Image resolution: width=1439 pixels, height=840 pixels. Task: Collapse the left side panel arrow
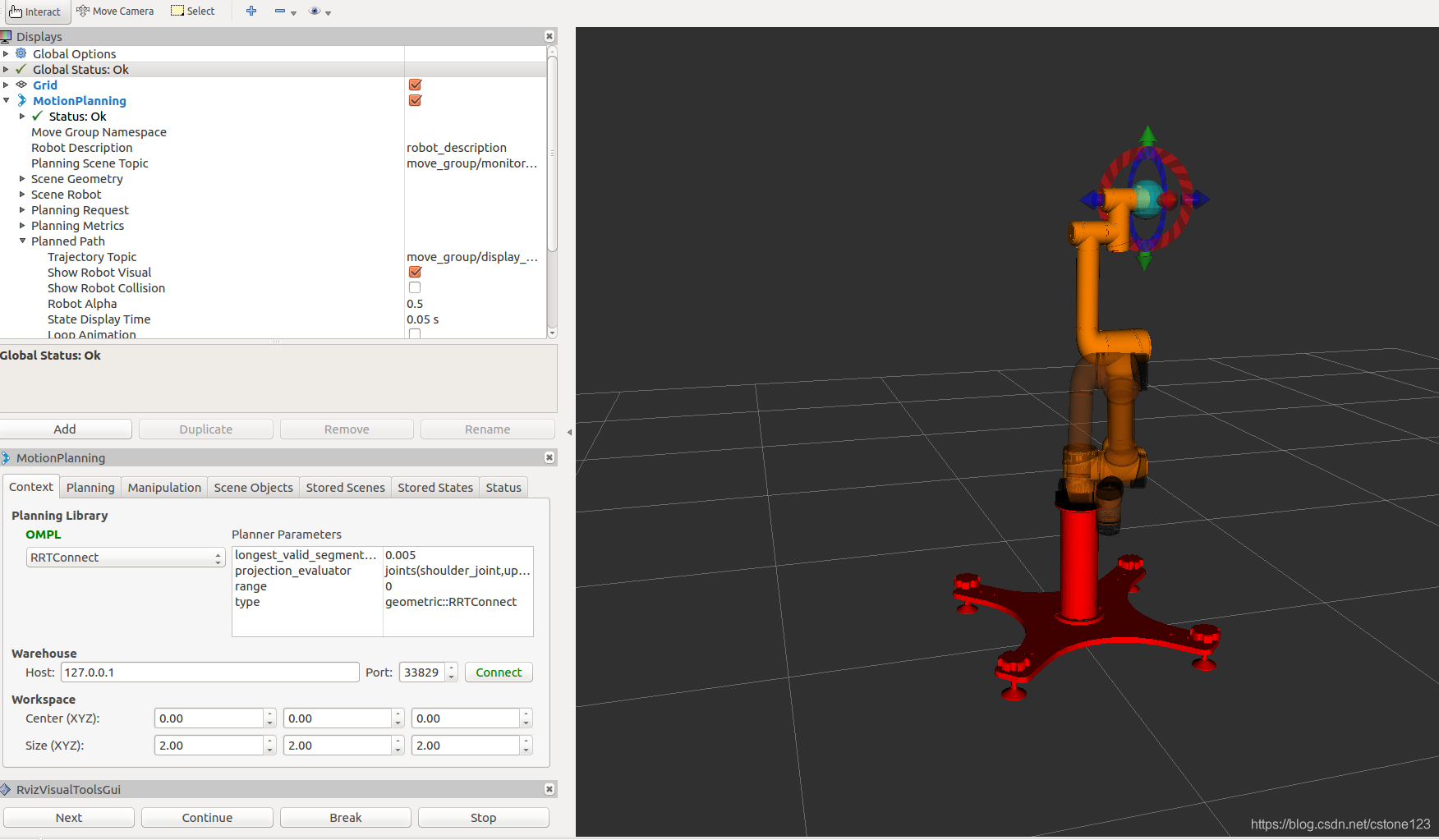[x=569, y=432]
